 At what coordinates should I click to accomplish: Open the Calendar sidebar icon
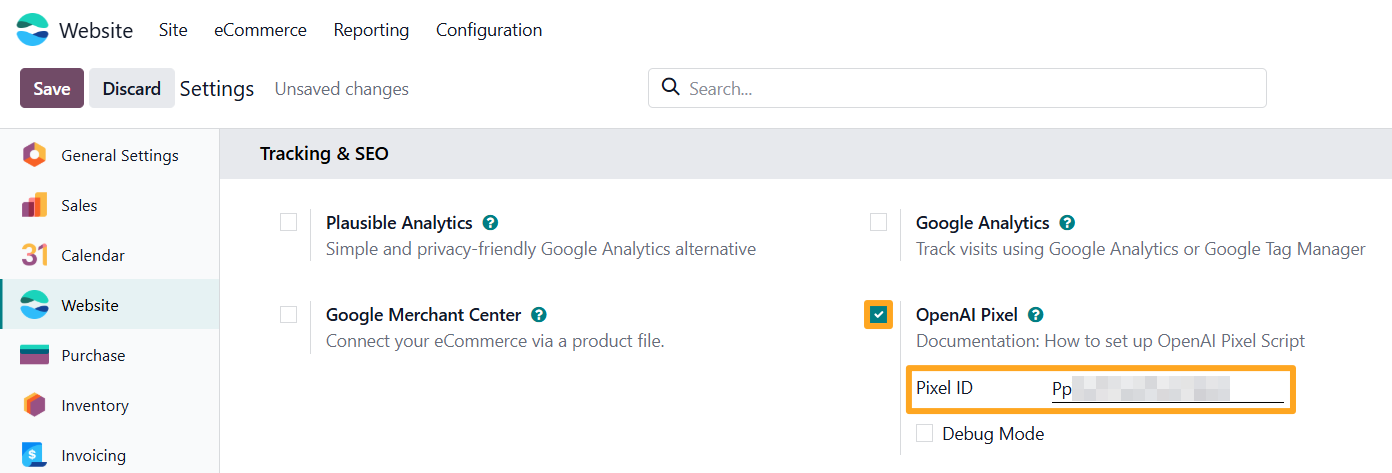34,255
